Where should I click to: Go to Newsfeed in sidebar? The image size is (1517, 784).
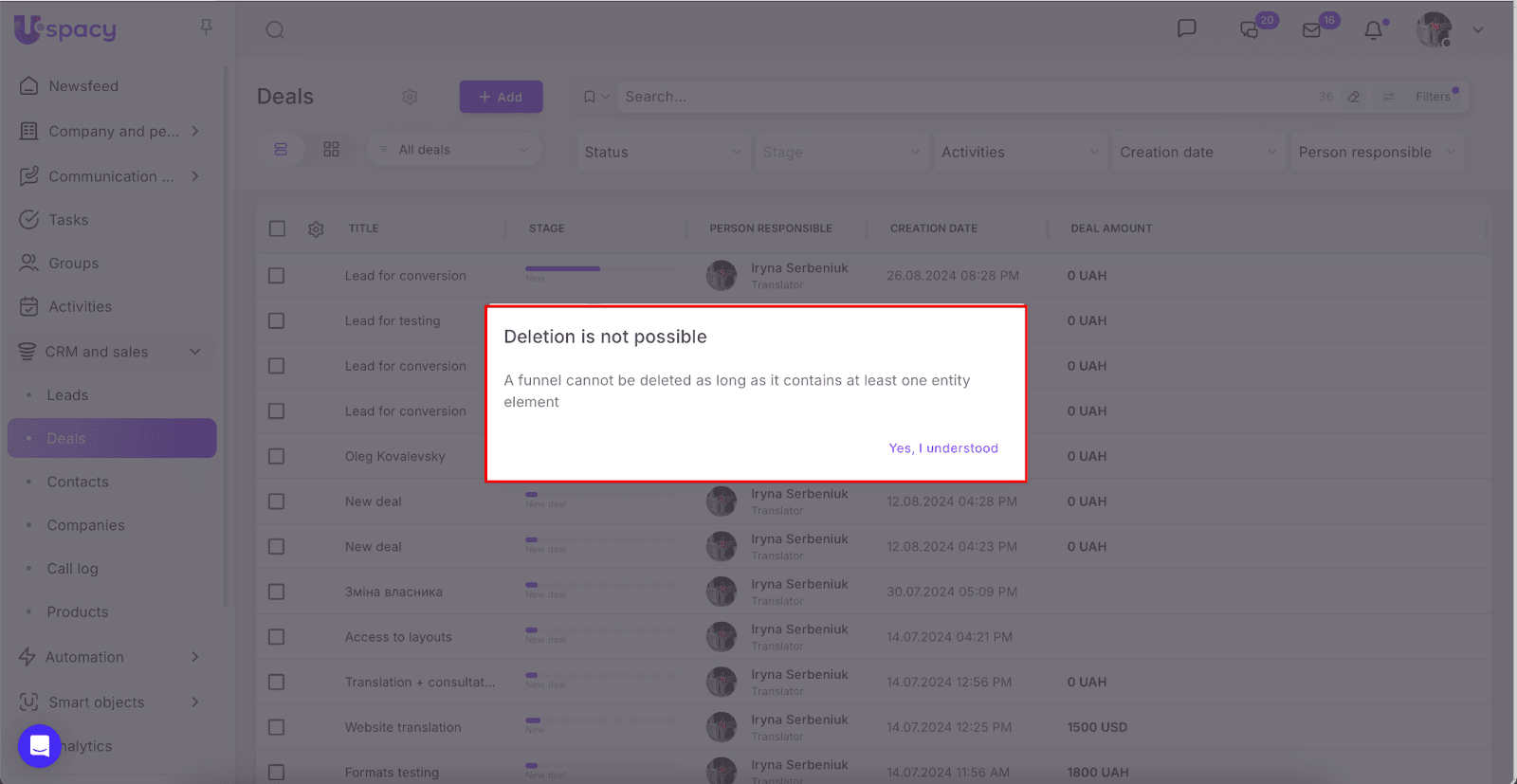pyautogui.click(x=83, y=86)
